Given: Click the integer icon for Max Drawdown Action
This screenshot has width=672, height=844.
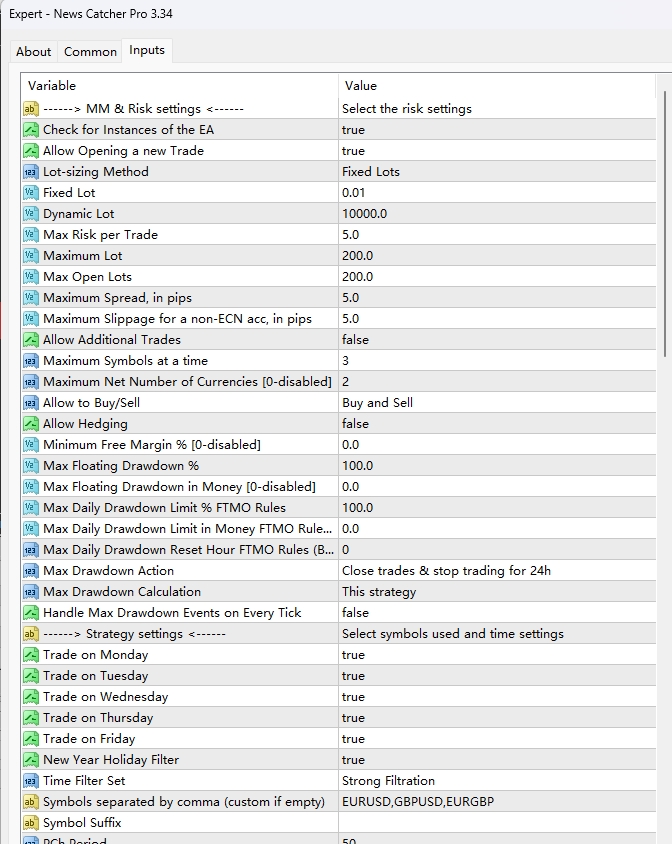Looking at the screenshot, I should [x=31, y=571].
